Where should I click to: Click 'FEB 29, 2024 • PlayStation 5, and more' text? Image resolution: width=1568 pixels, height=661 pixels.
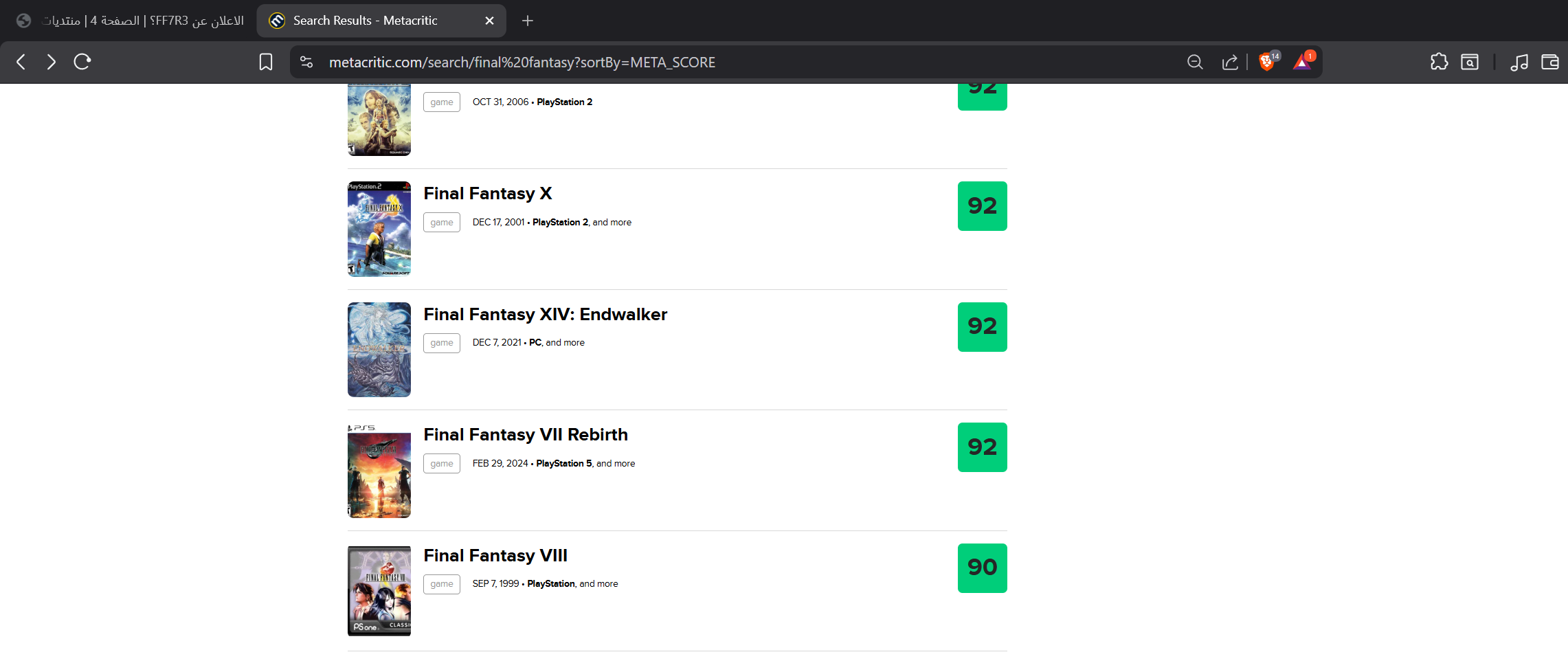pos(554,464)
